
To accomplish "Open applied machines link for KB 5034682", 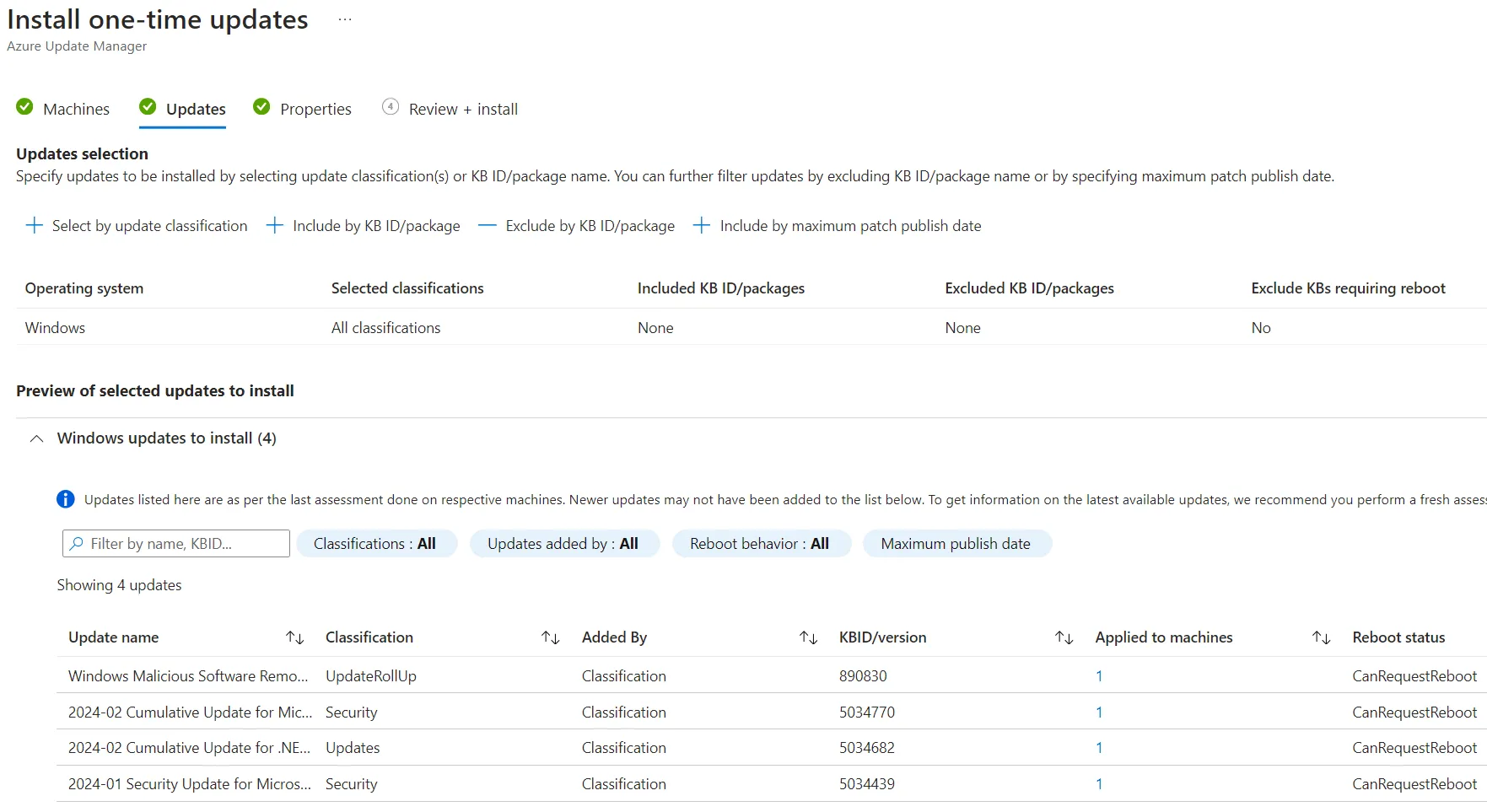I will [1099, 748].
